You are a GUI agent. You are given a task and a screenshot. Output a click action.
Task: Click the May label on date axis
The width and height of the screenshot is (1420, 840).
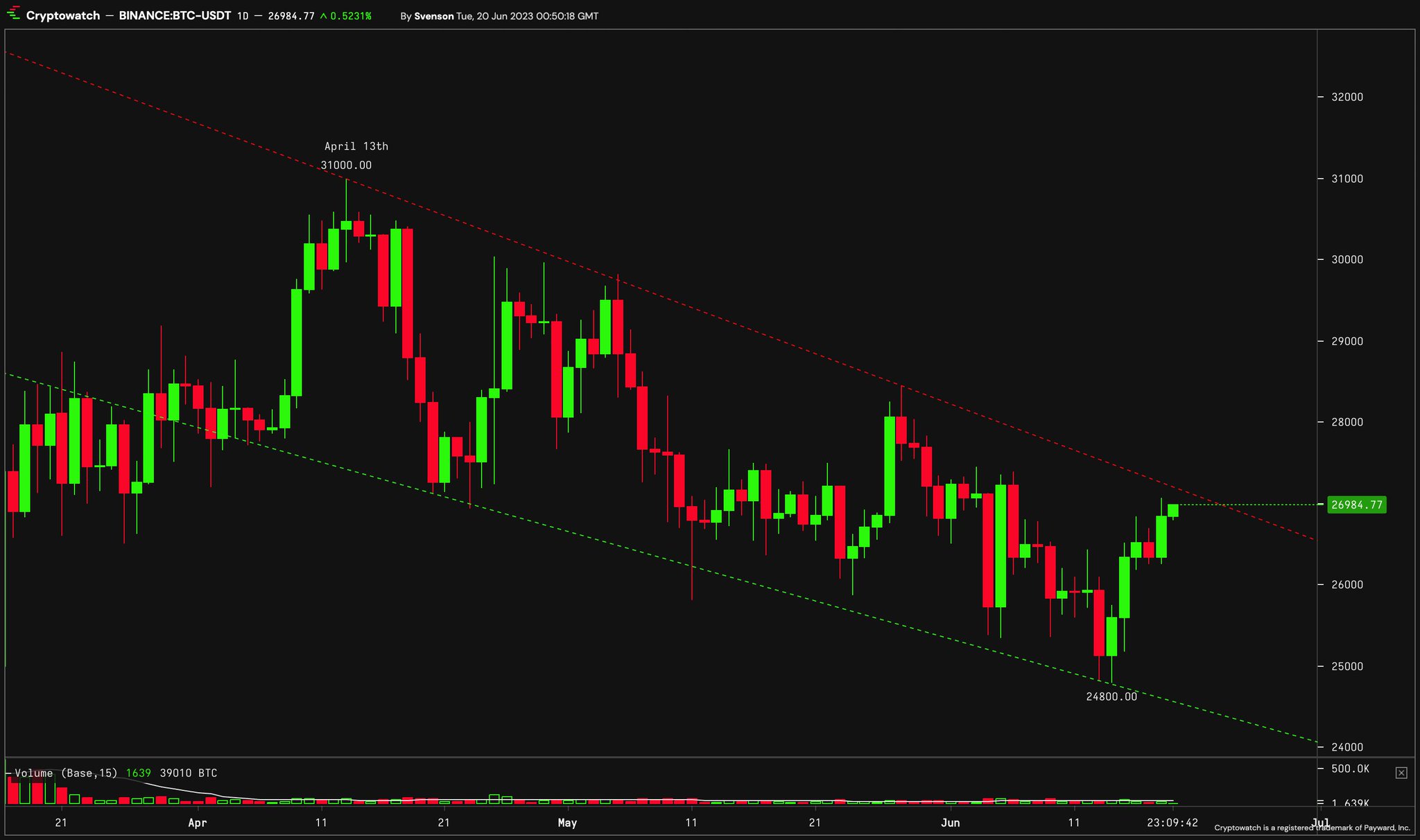[x=567, y=823]
